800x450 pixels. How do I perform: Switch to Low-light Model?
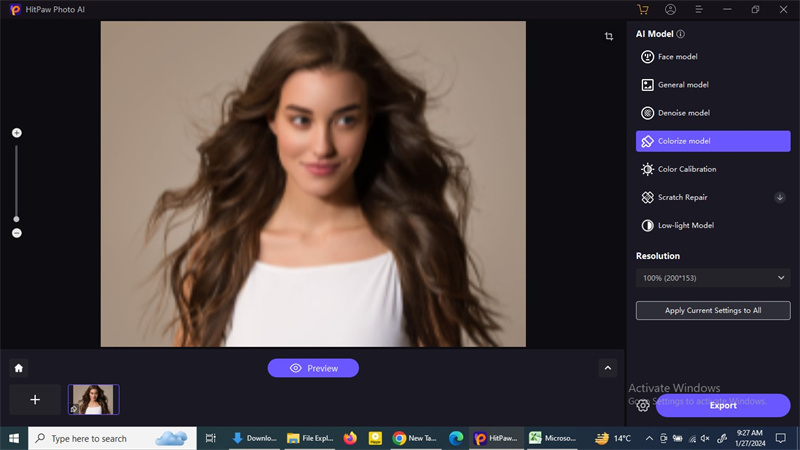pos(712,225)
